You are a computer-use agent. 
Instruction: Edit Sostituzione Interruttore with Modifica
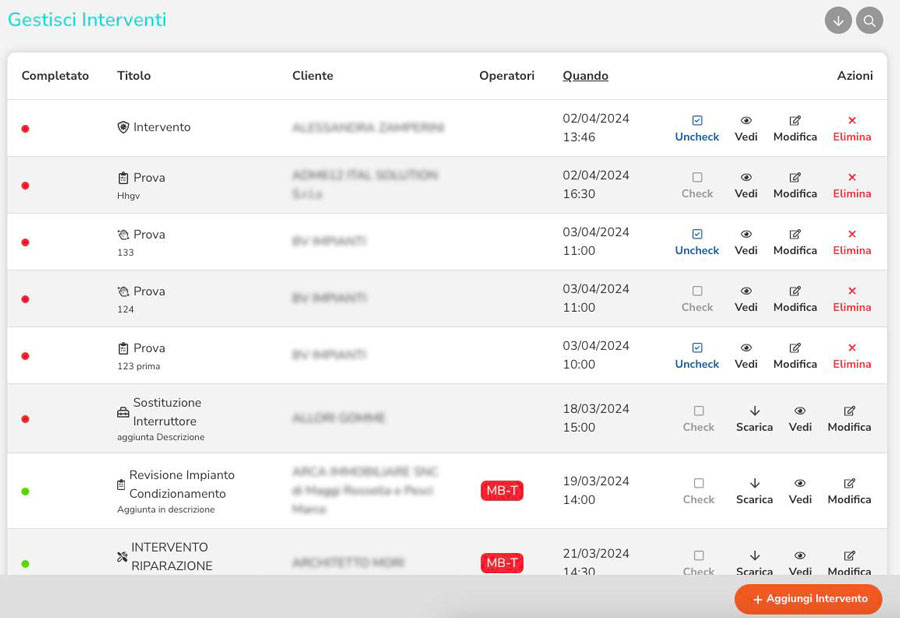[x=849, y=419]
